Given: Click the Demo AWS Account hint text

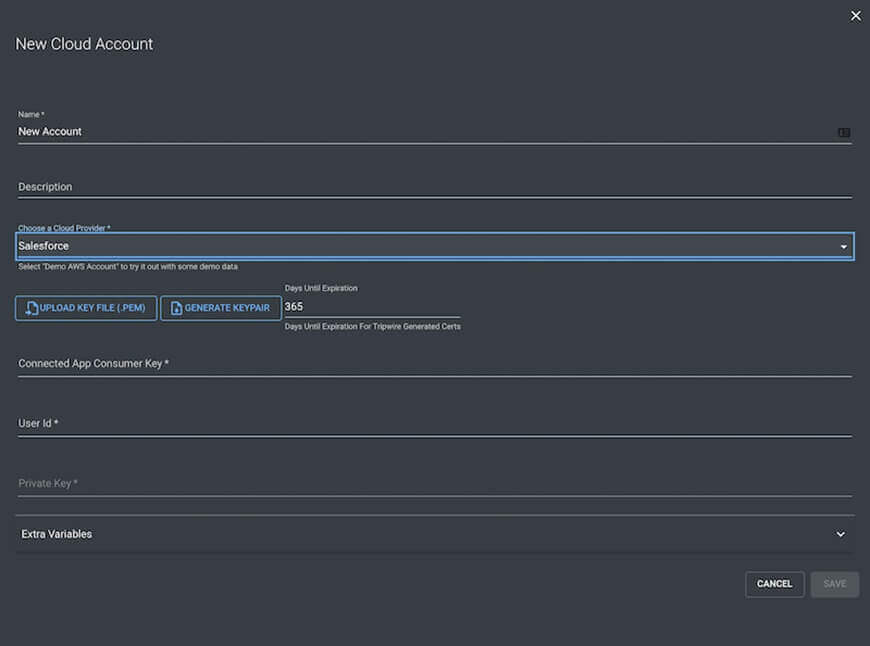Looking at the screenshot, I should [x=128, y=267].
